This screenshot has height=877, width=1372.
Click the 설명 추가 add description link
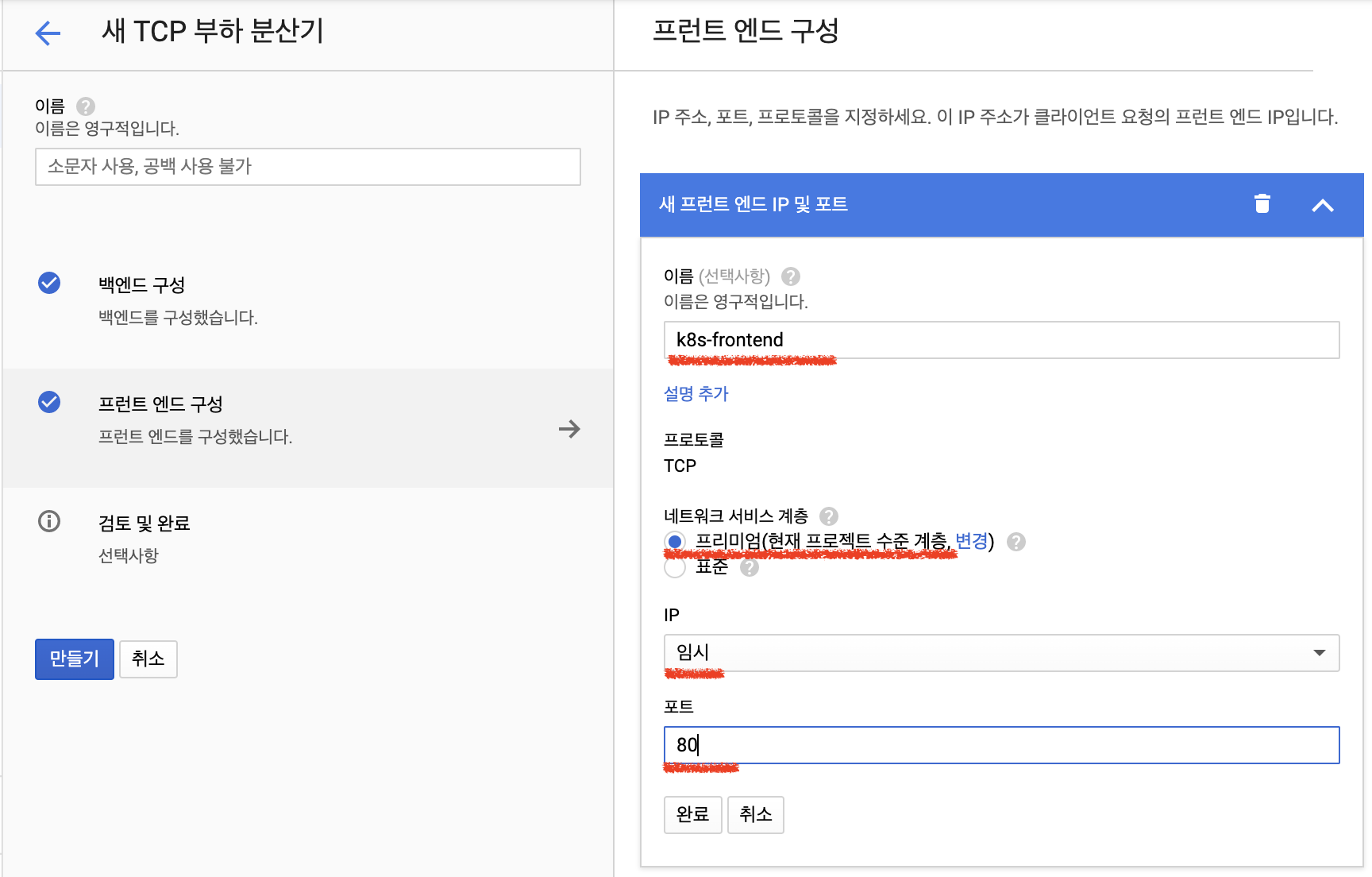696,394
